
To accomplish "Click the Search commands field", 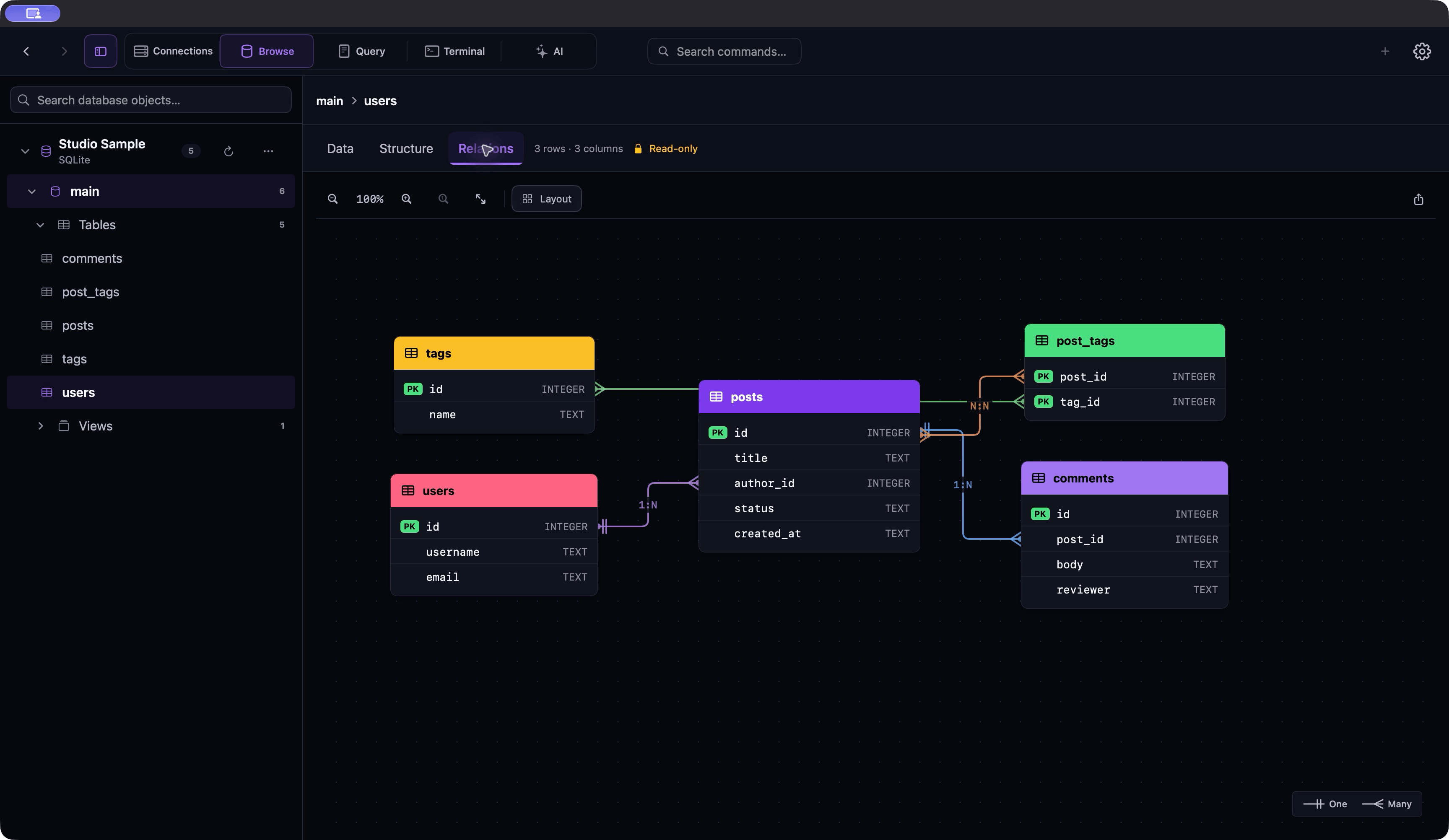I will coord(724,51).
